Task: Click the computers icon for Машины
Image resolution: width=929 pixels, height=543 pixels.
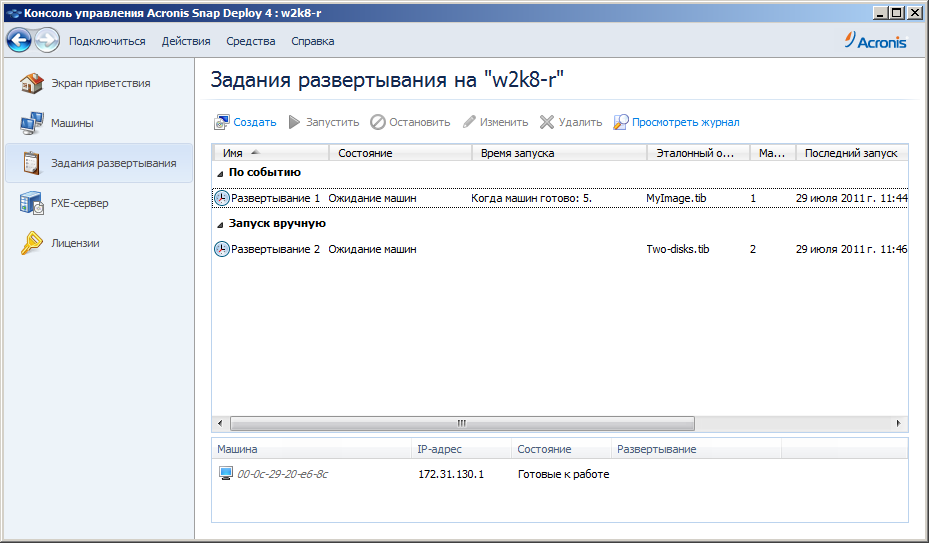Action: pos(31,123)
